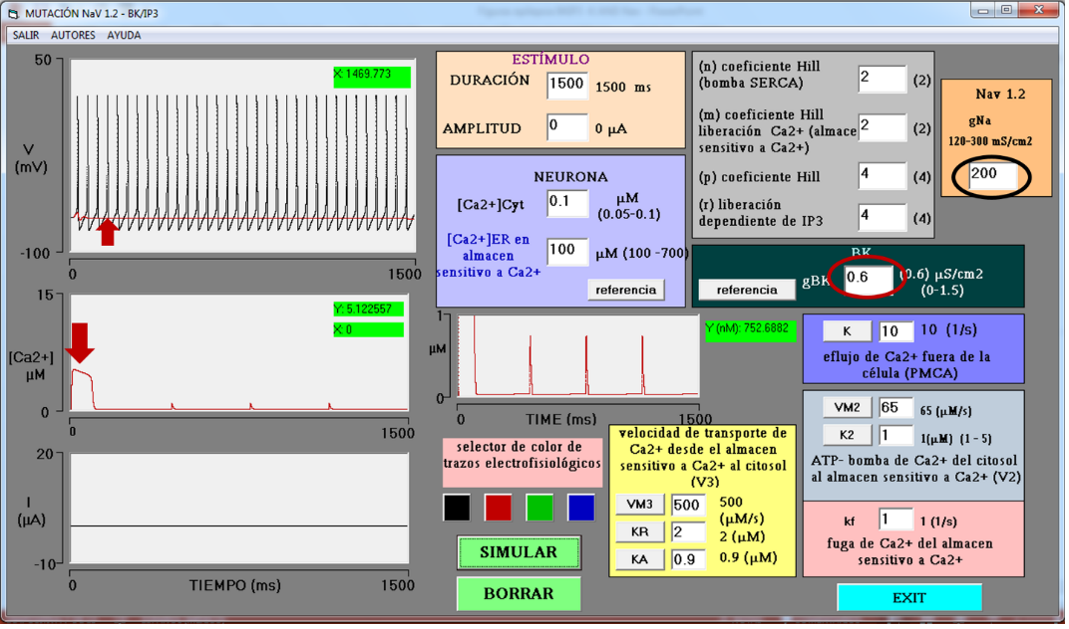This screenshot has width=1069, height=629.
Task: Click the gNa conductance input field
Action: pyautogui.click(x=994, y=175)
